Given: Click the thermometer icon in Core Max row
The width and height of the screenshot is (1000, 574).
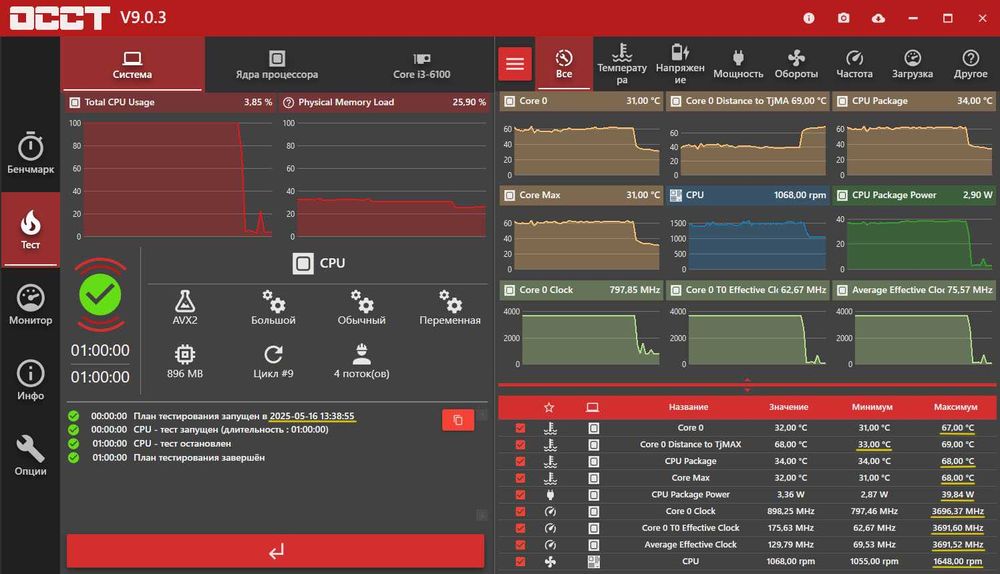Looking at the screenshot, I should (550, 478).
